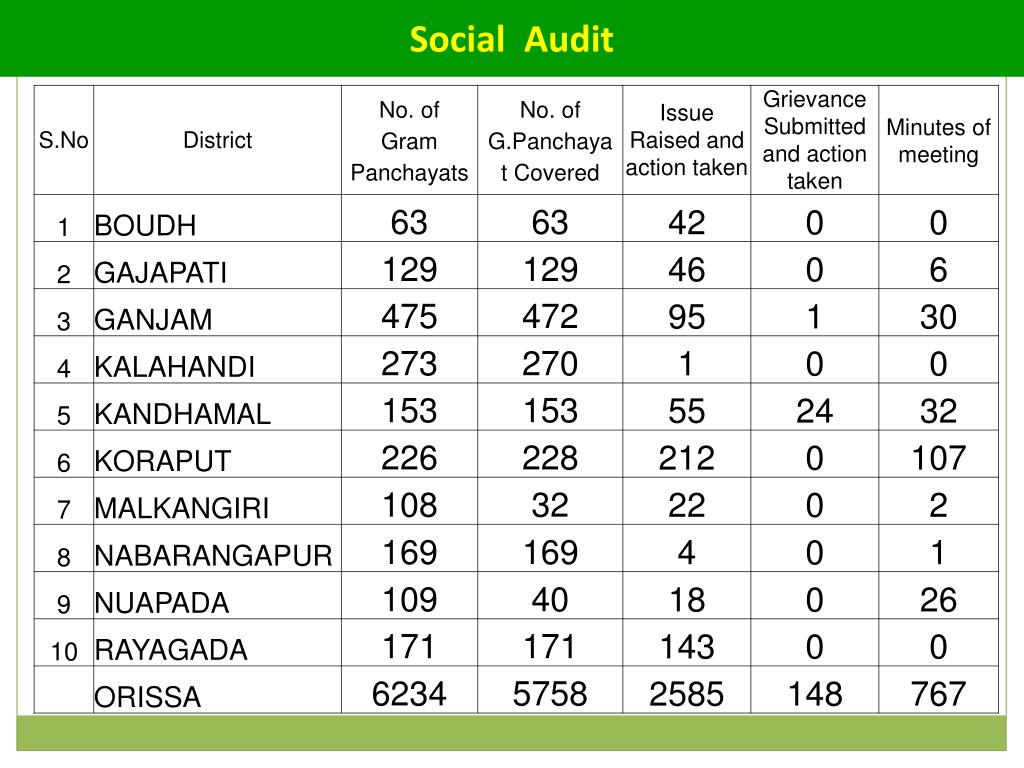The width and height of the screenshot is (1024, 768).
Task: Click KORAPUT's covered value 228
Action: pos(550,458)
